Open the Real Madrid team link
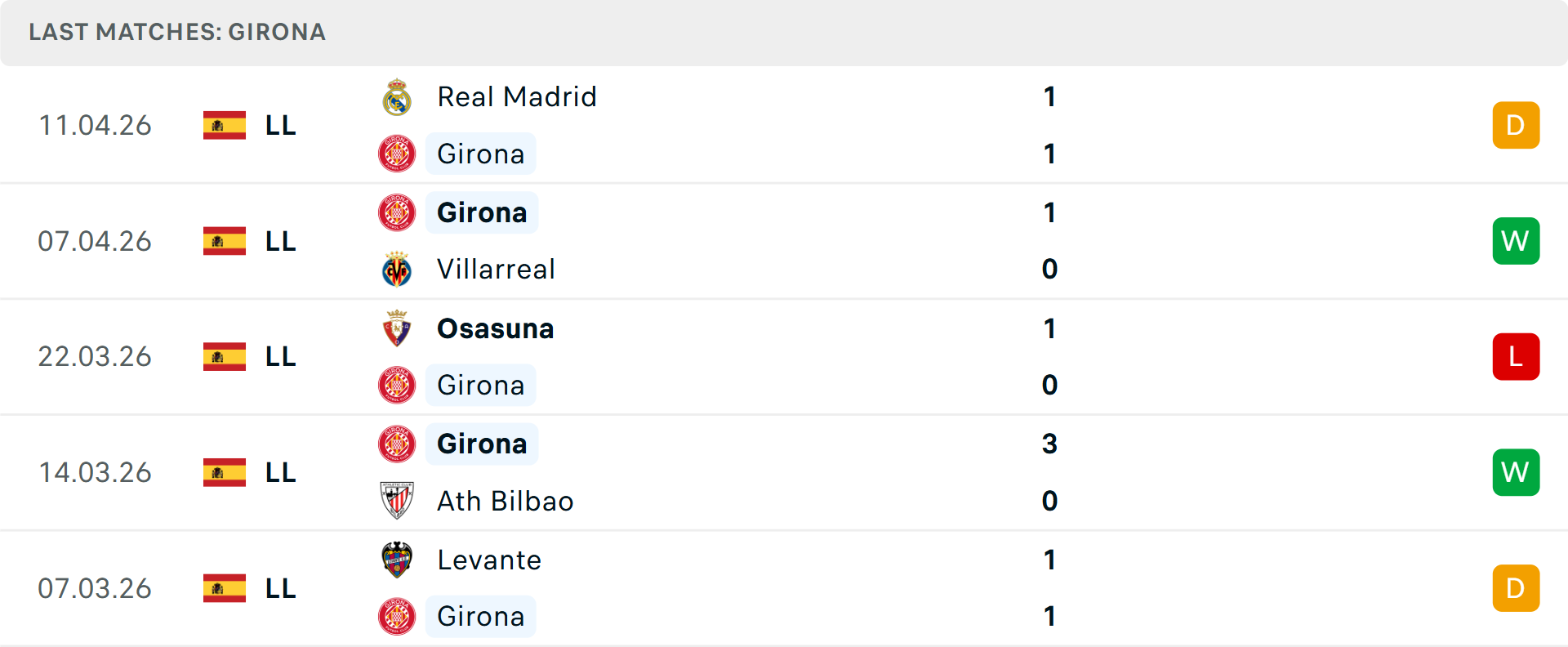This screenshot has height=647, width=1568. (x=516, y=97)
